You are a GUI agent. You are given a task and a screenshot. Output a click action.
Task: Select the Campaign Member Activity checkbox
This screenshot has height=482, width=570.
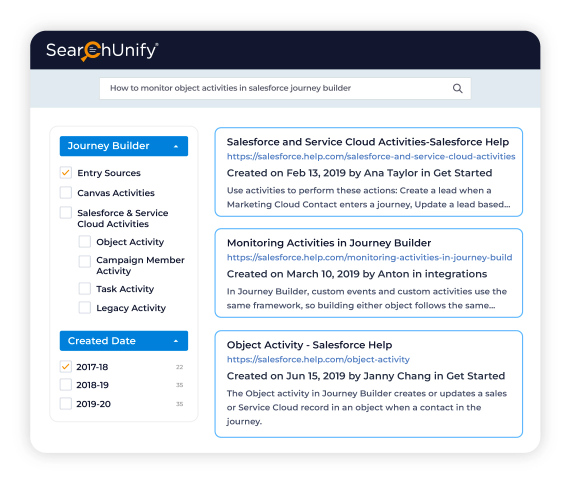(x=85, y=261)
